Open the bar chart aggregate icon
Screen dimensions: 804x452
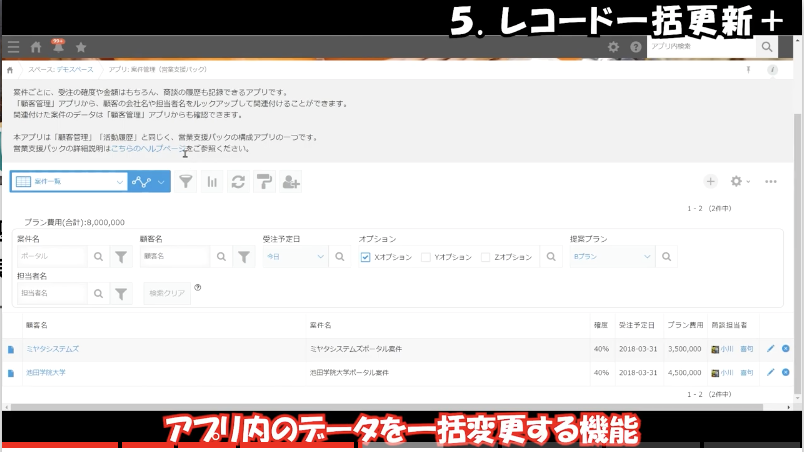point(212,181)
